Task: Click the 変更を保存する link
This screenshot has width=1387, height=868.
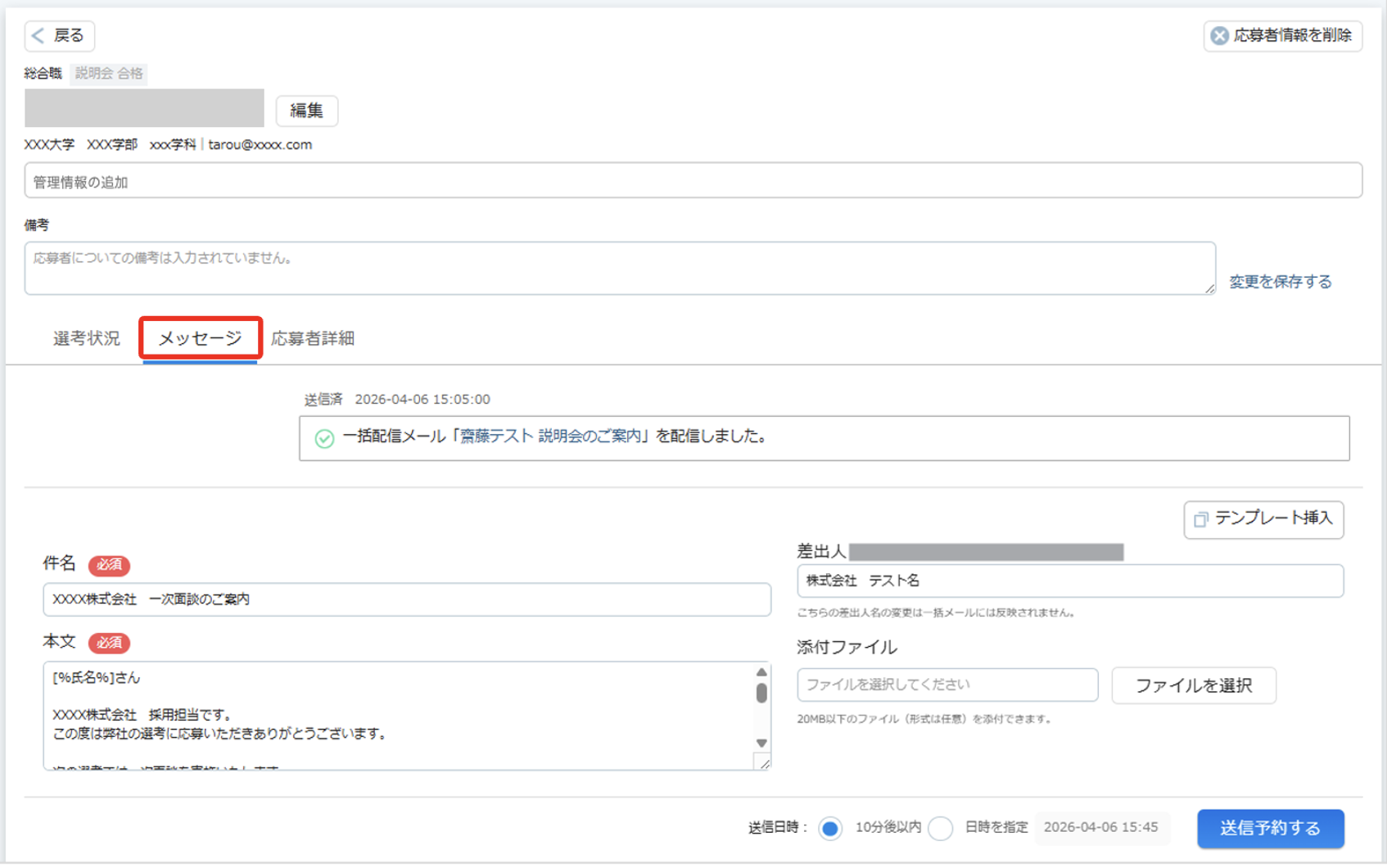Action: pos(1280,282)
